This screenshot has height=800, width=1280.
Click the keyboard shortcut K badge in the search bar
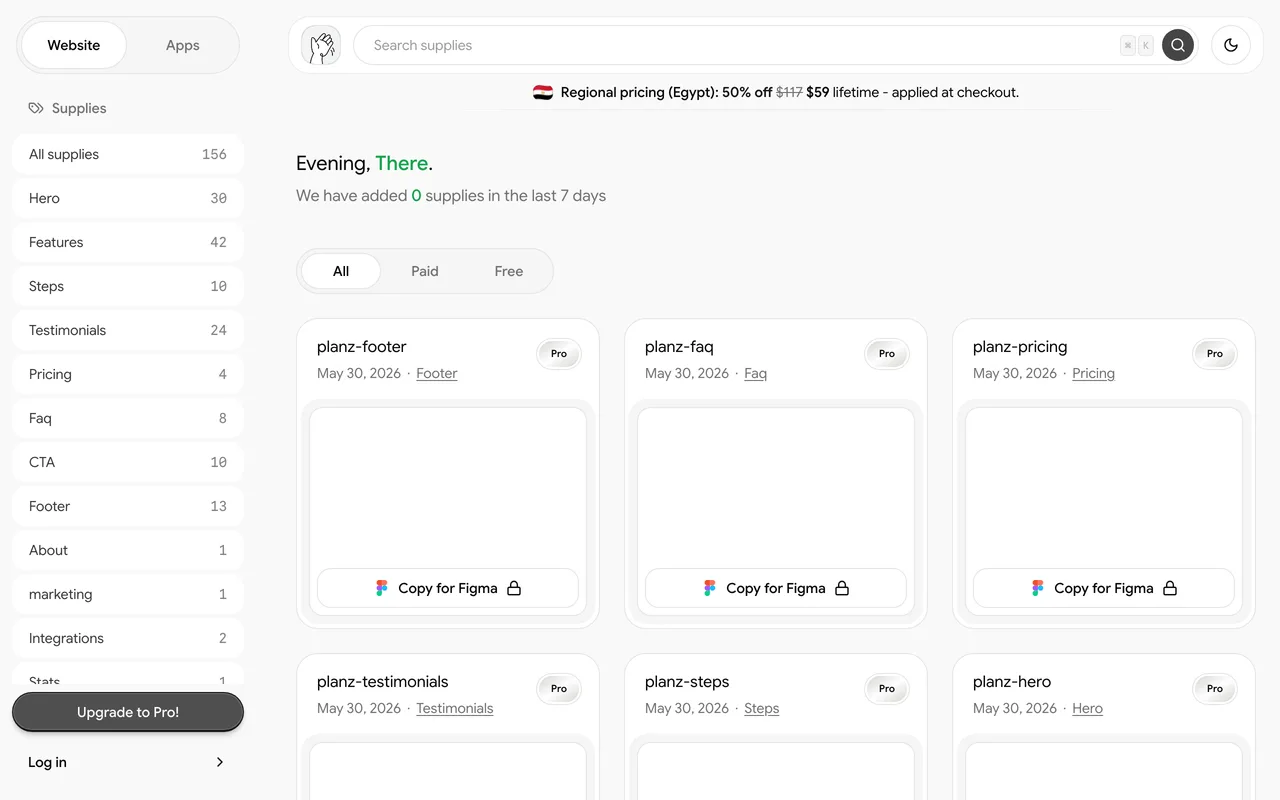click(1146, 45)
